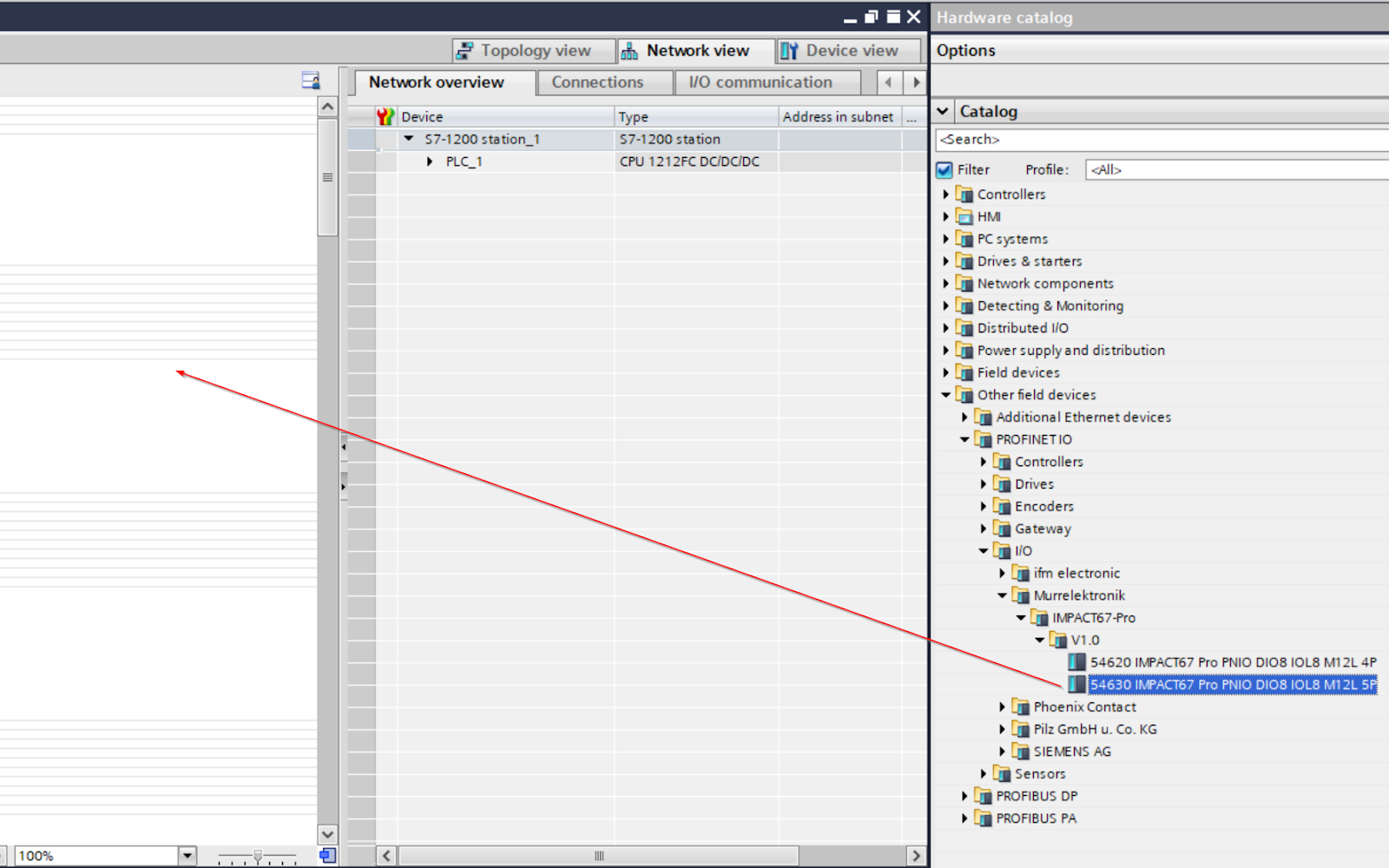Click the PROFINET IO folder icon
This screenshot has height=868, width=1389.
[983, 439]
